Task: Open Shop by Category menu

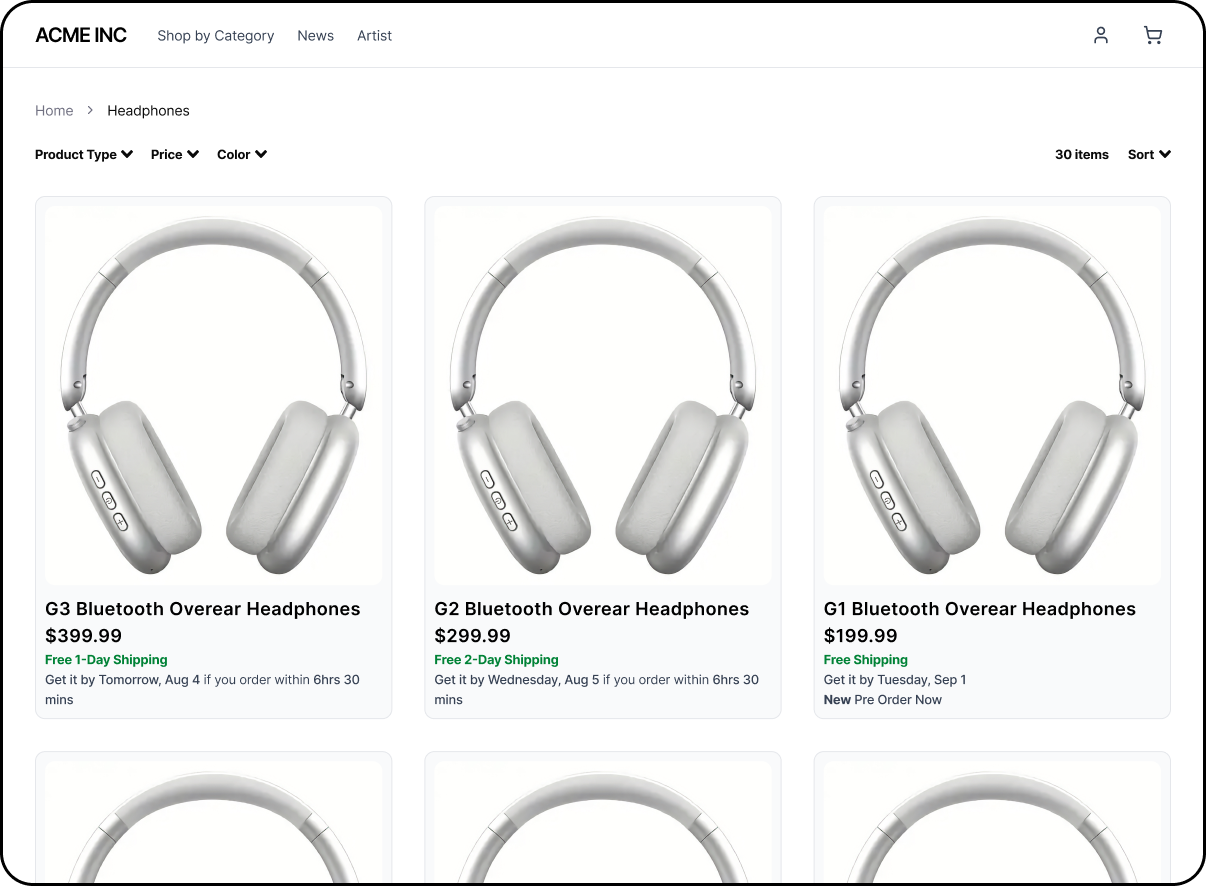Action: 215,35
